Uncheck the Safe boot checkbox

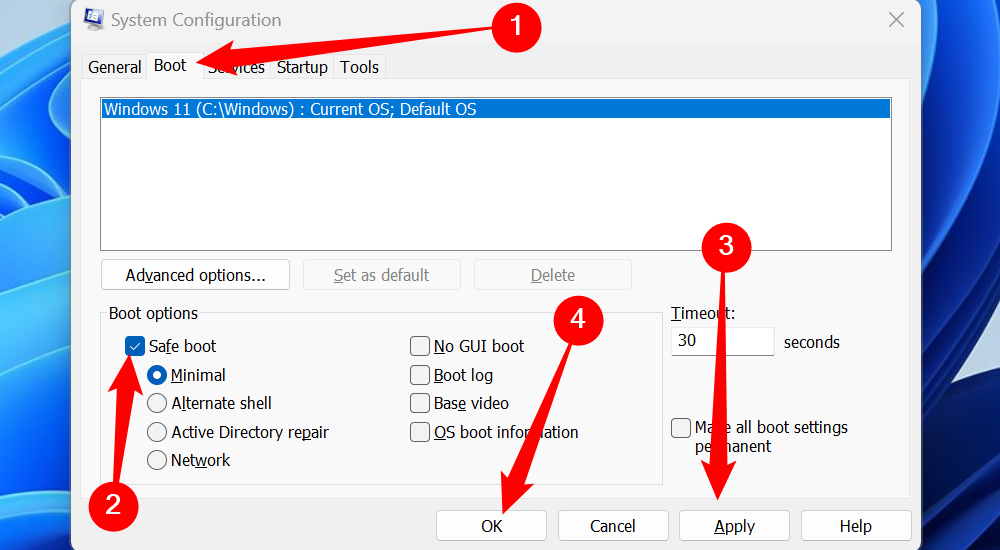click(135, 346)
